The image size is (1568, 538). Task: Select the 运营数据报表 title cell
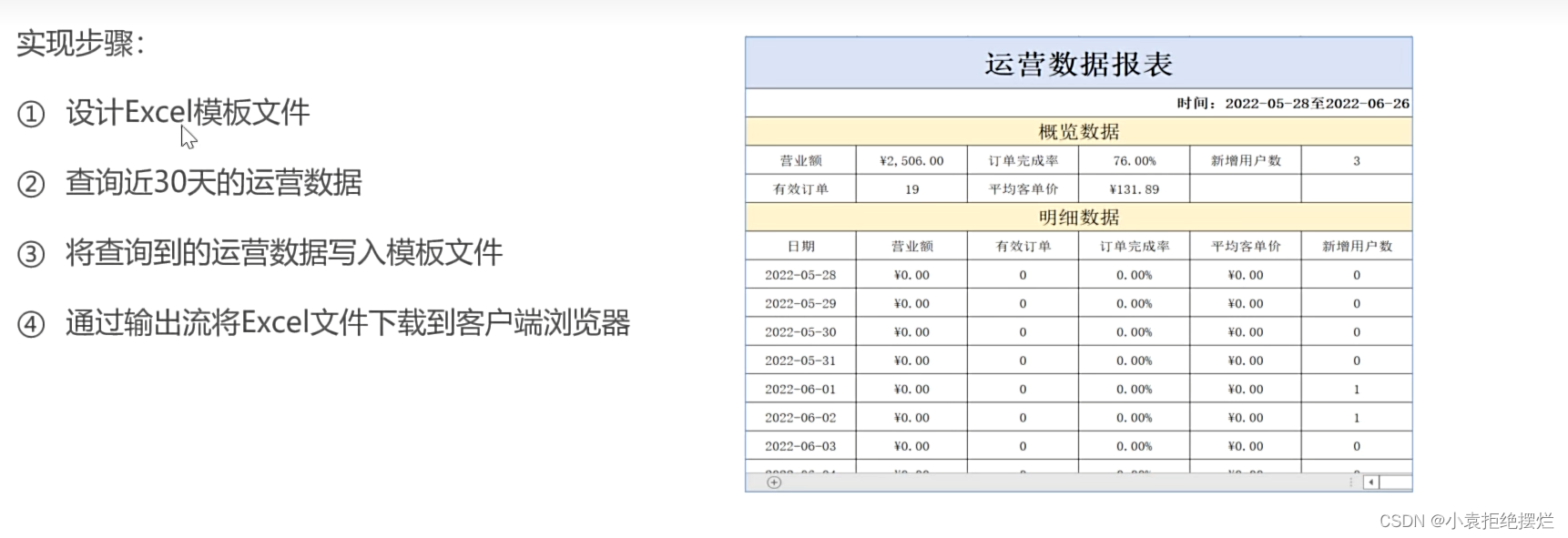pyautogui.click(x=1079, y=64)
